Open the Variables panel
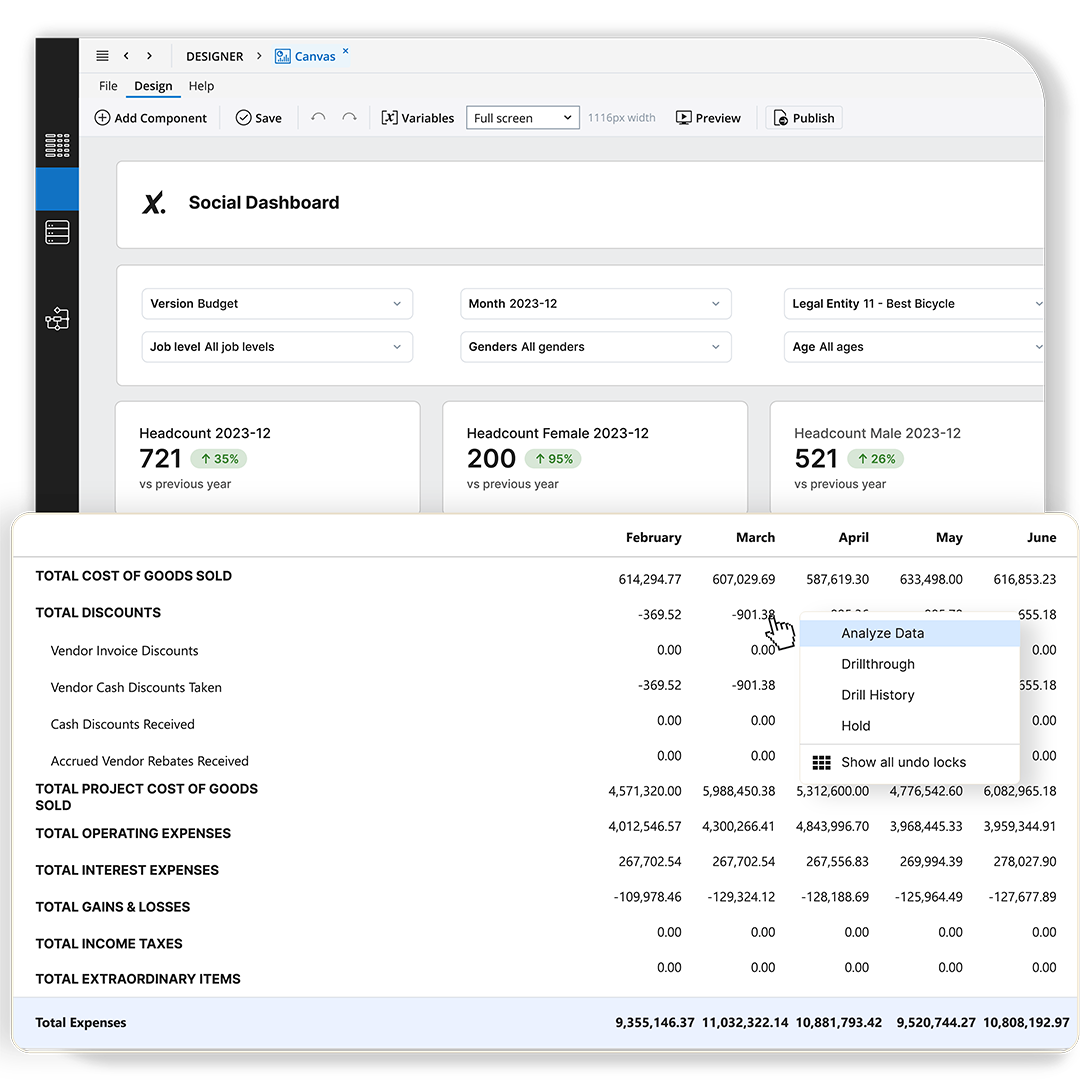Screen dimensions: 1080x1080 click(417, 117)
